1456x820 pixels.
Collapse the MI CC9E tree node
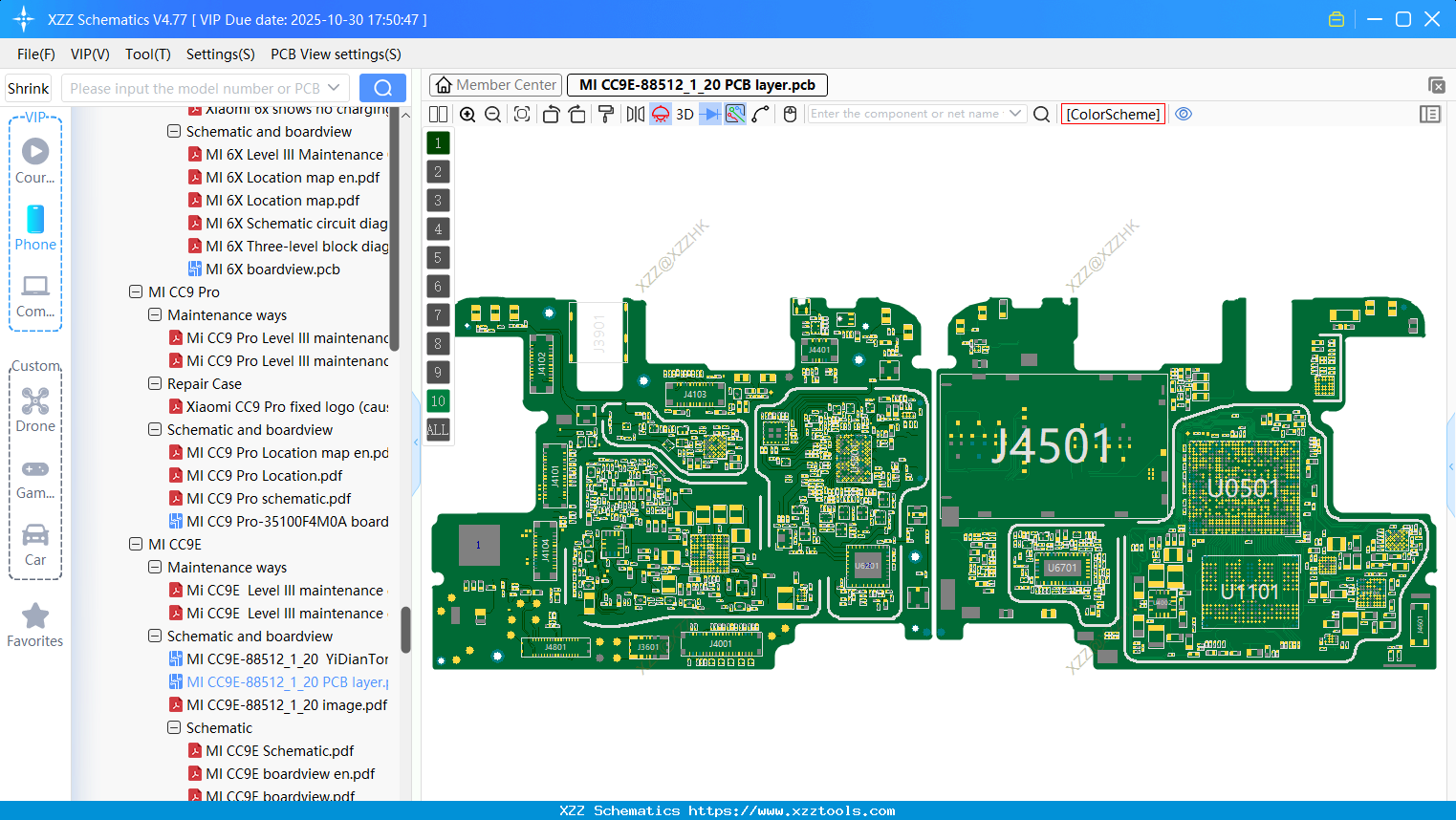coord(136,544)
